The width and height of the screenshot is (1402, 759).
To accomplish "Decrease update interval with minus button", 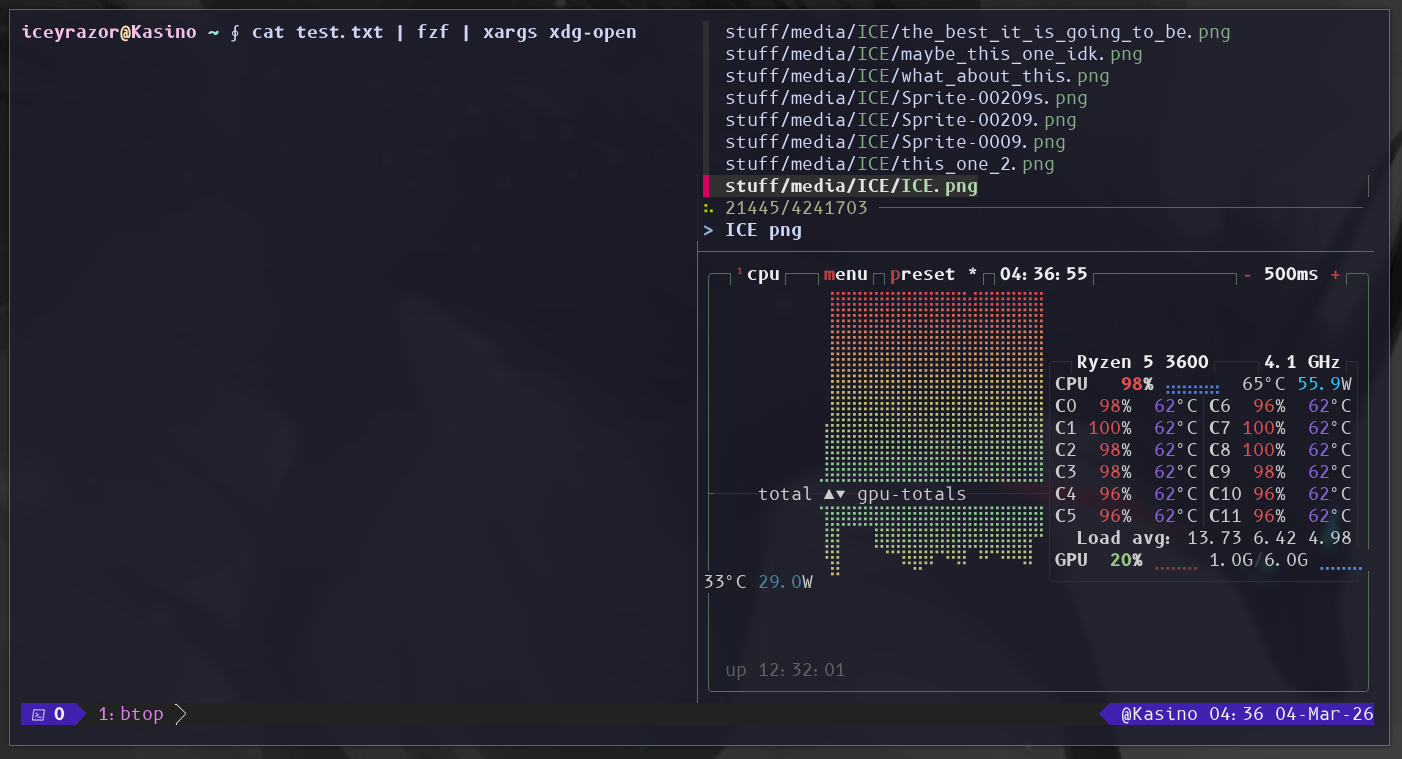I will click(1247, 274).
